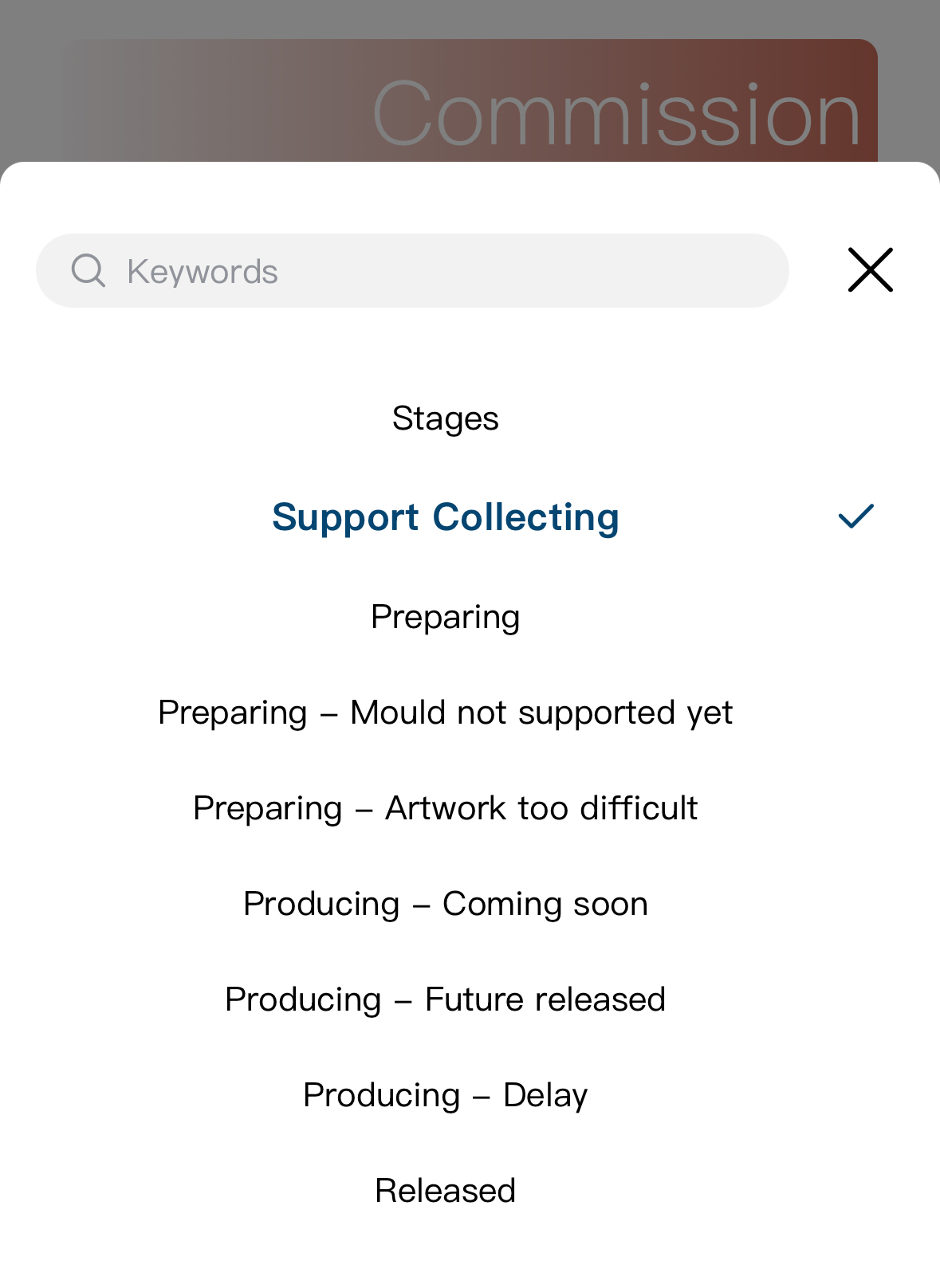This screenshot has width=940, height=1288.
Task: Tap the Keywords placeholder text
Action: coord(203,272)
